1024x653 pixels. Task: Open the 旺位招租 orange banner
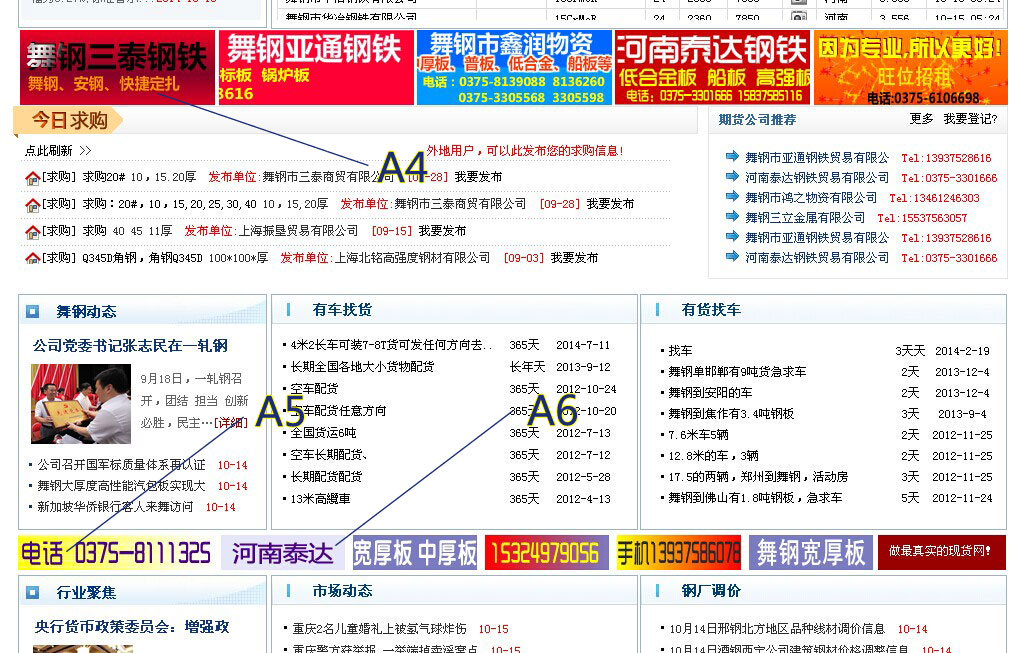910,67
